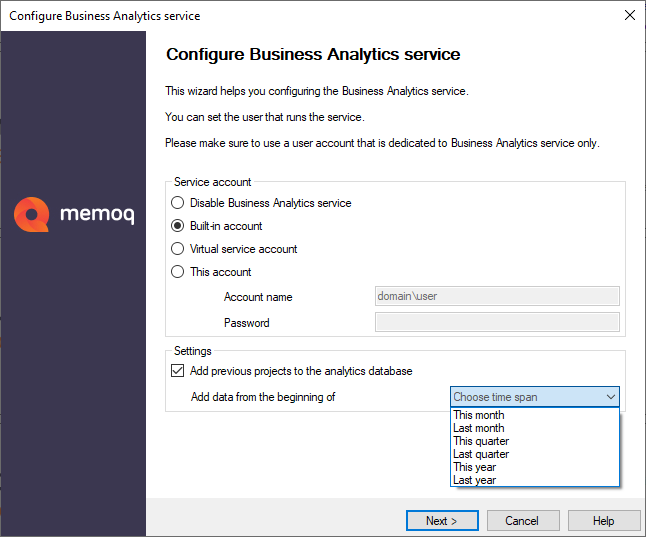
Task: Select Disable Business Analytics service option
Action: pyautogui.click(x=178, y=203)
